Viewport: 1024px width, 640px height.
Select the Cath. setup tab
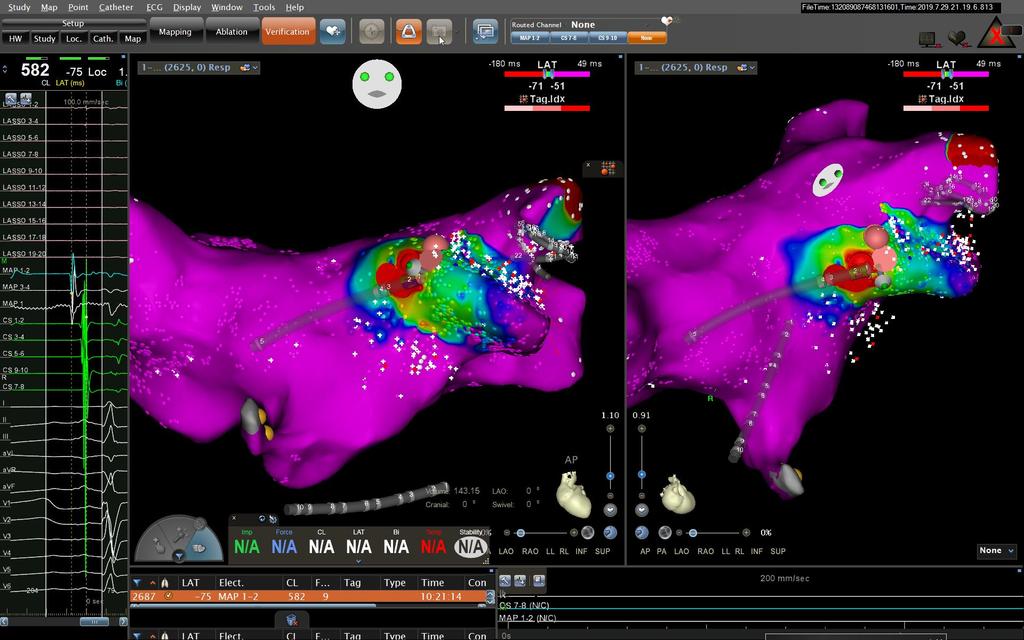103,39
